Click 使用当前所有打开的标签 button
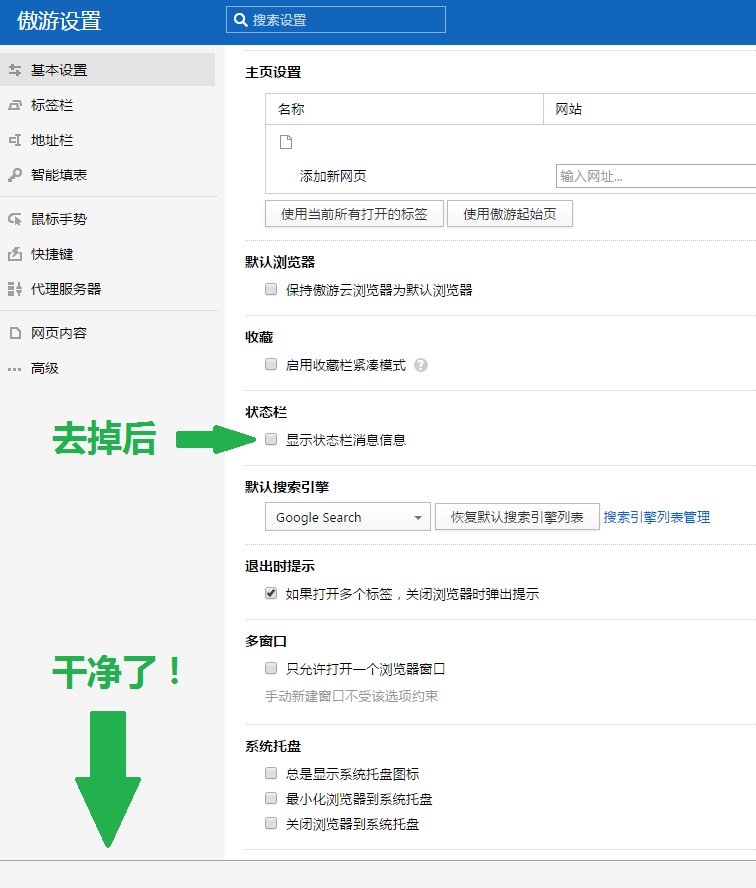Screen dimensions: 756x888 point(354,214)
